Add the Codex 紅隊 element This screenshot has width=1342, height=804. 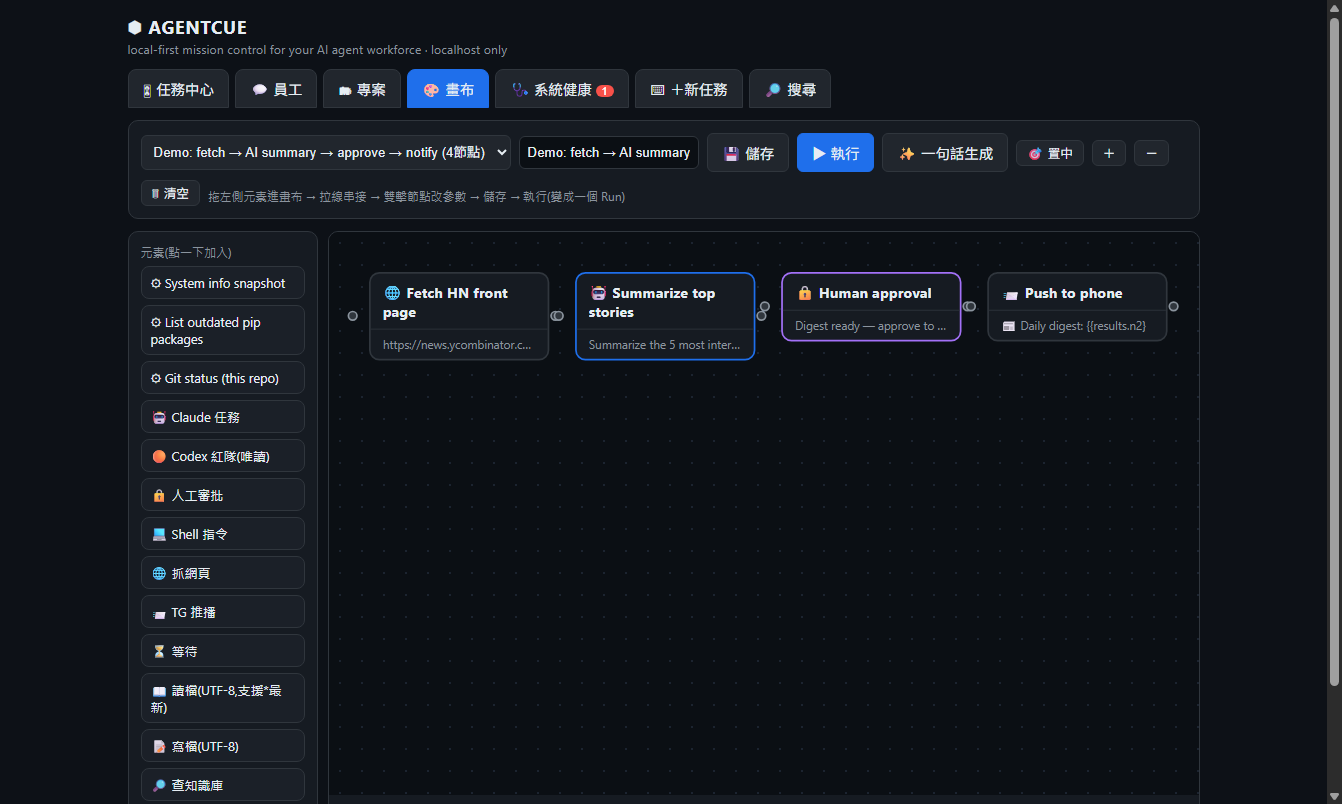(223, 456)
